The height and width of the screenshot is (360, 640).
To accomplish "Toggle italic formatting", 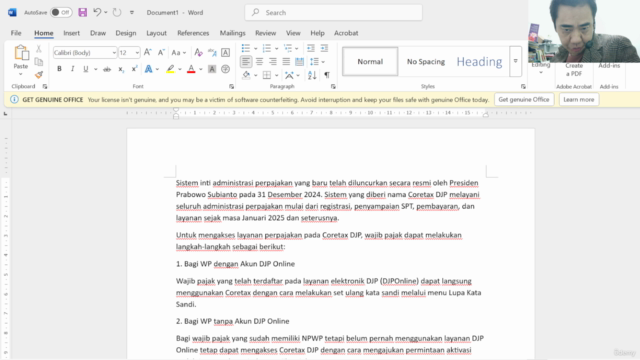I will click(x=73, y=69).
